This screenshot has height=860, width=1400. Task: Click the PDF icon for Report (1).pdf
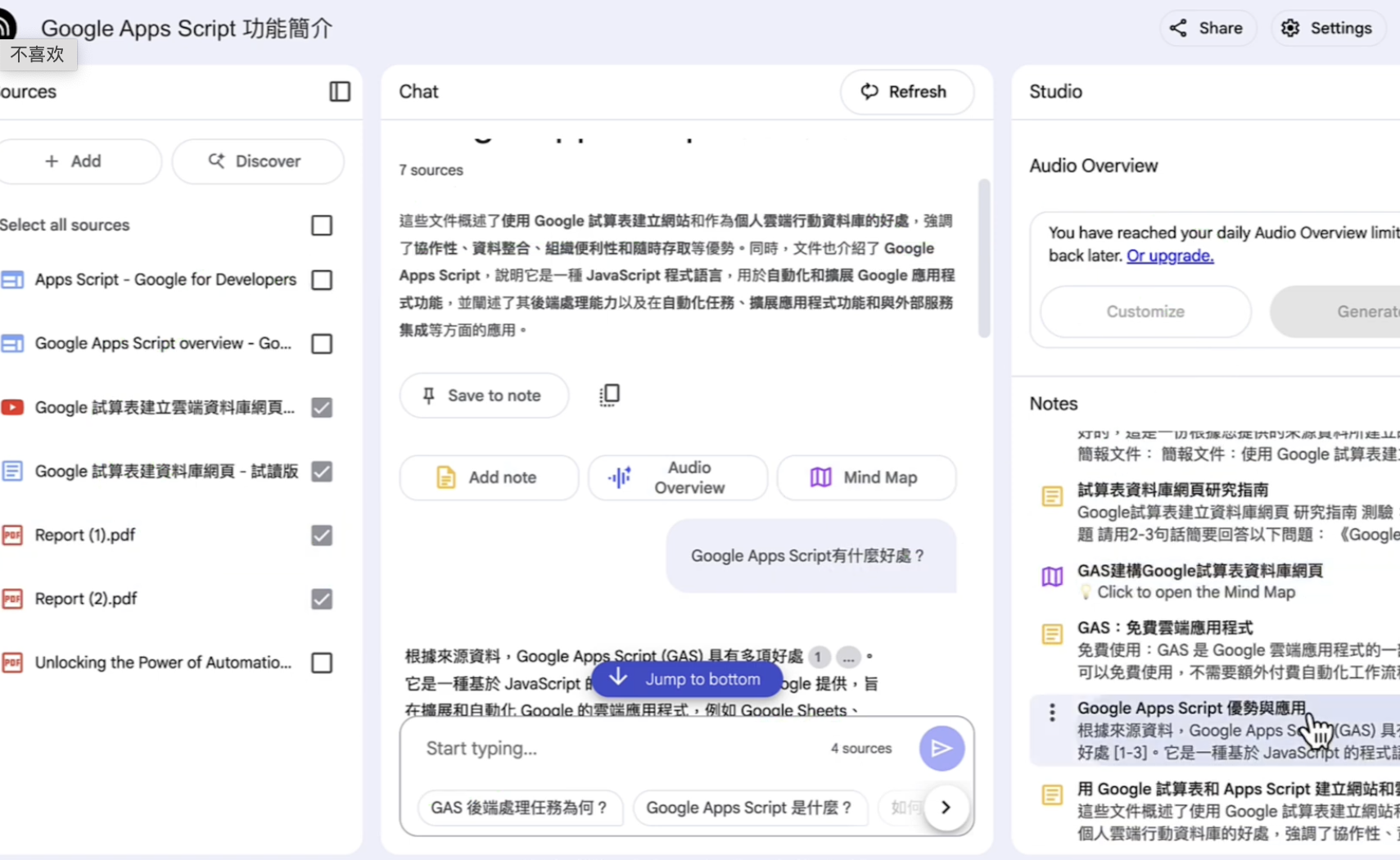click(12, 535)
